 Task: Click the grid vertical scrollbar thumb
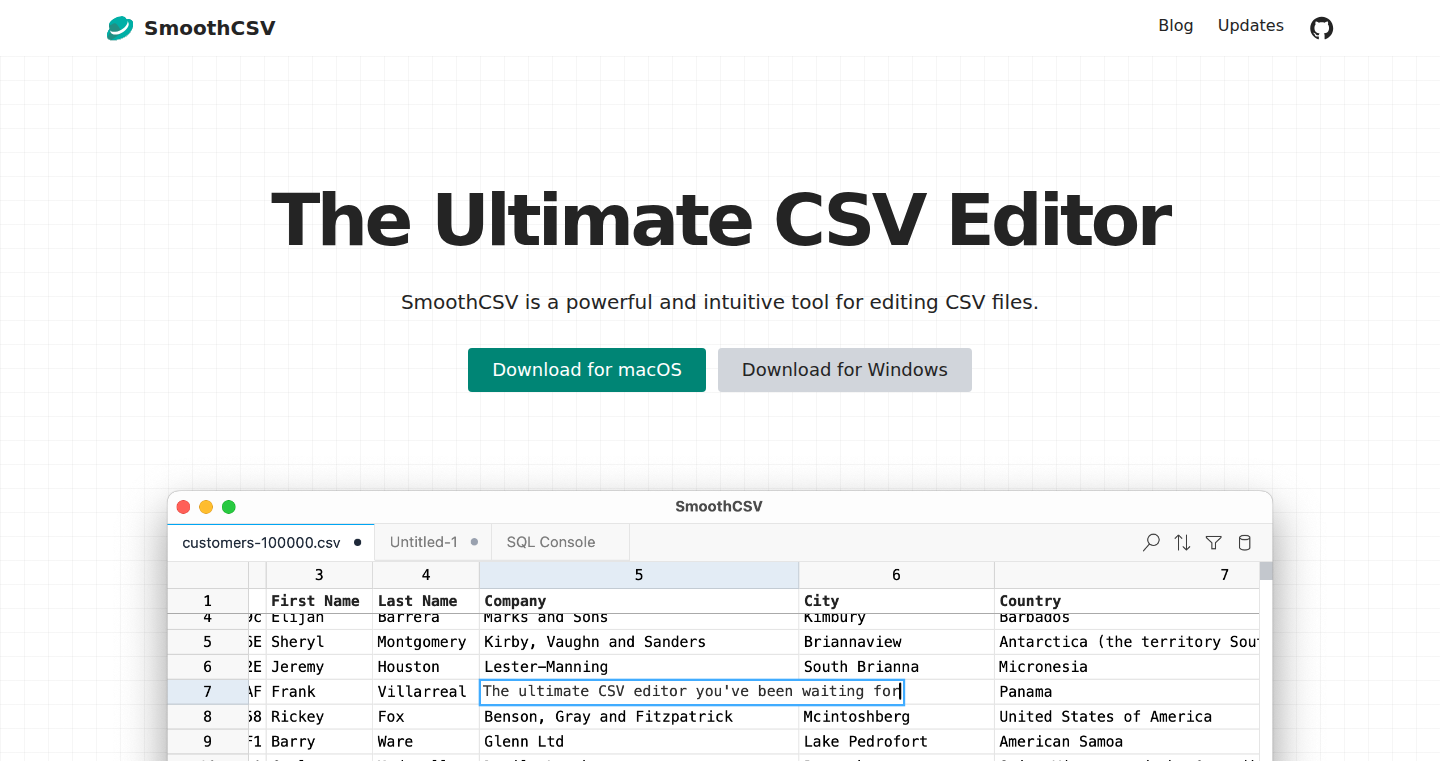click(x=1266, y=571)
